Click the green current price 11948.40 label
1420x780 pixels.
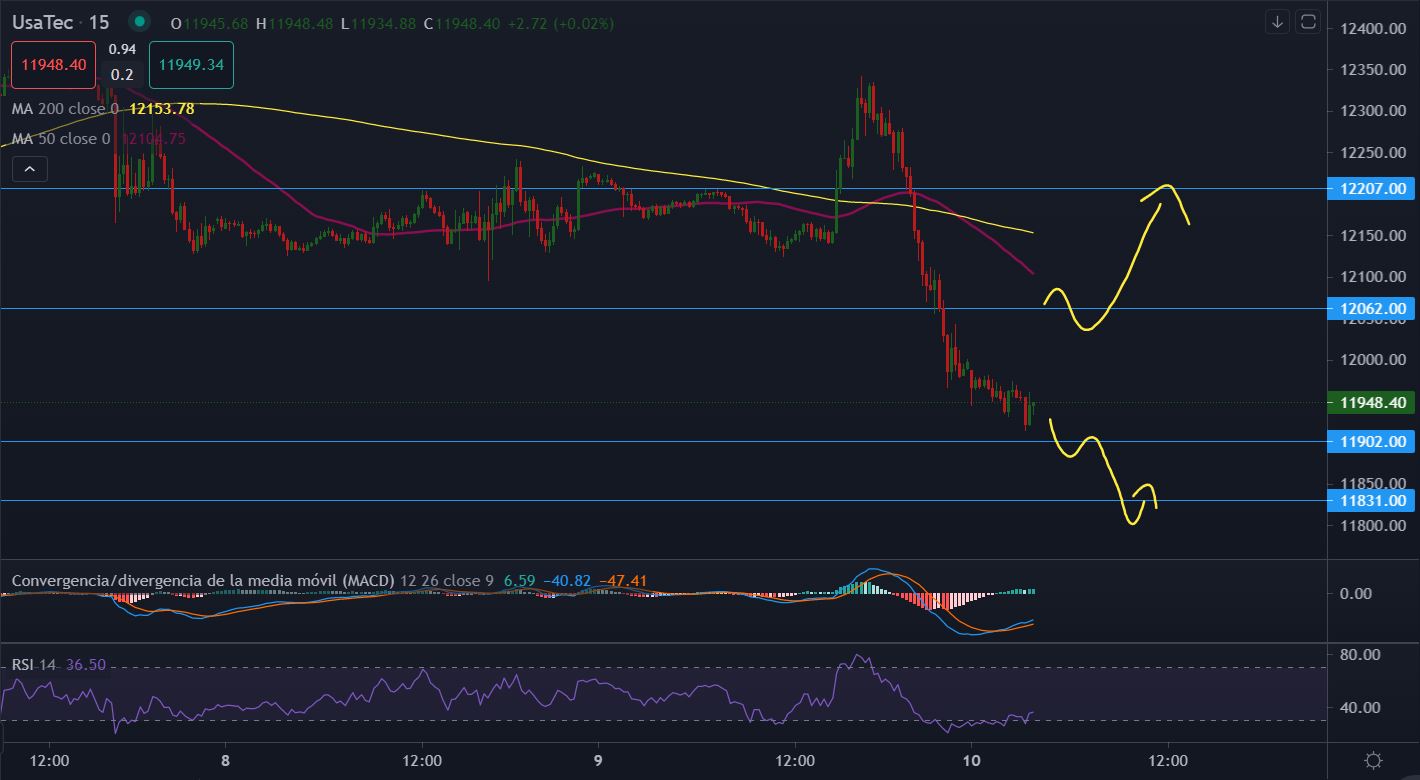(1370, 403)
